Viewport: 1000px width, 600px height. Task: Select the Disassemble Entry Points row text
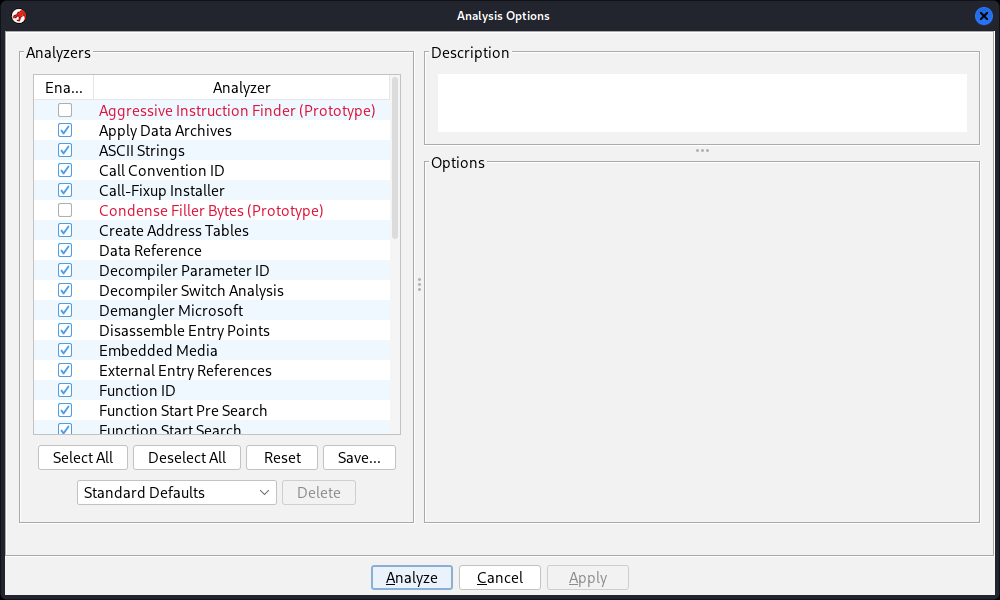click(184, 330)
